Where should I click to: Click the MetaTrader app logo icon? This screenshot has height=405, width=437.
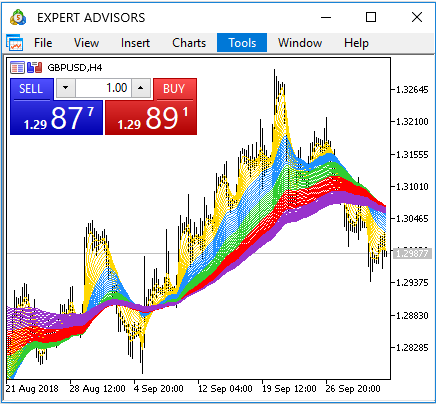coord(18,17)
